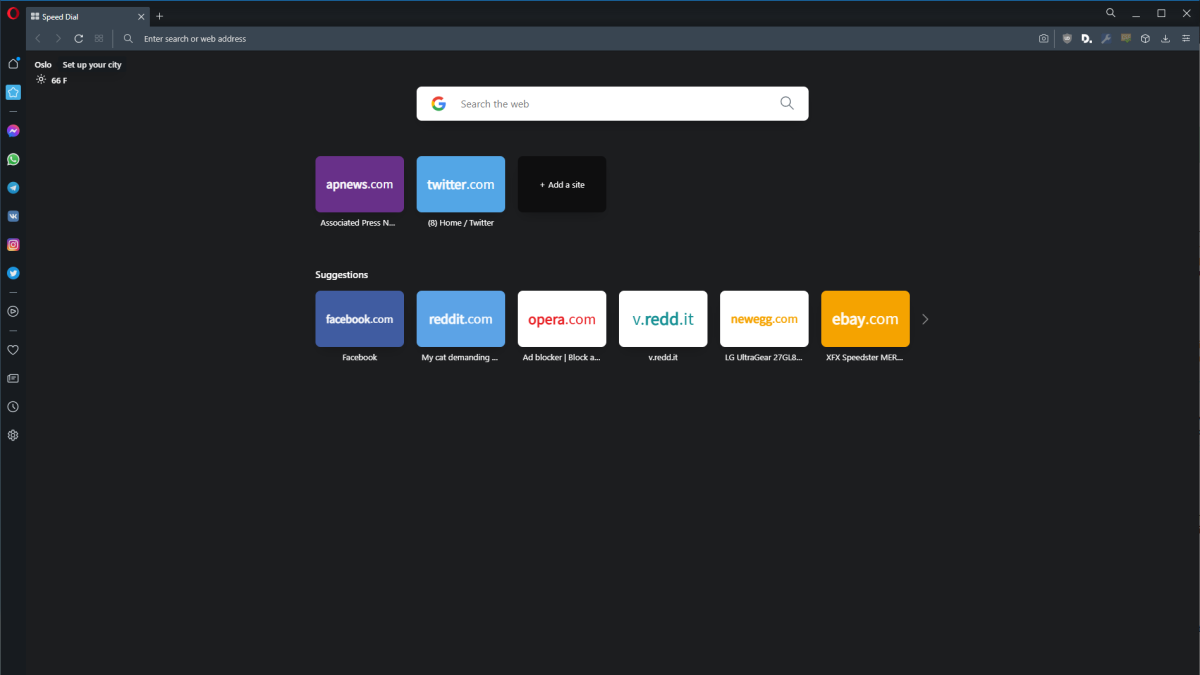The width and height of the screenshot is (1200, 675).
Task: Open the home icon in sidebar
Action: click(13, 64)
